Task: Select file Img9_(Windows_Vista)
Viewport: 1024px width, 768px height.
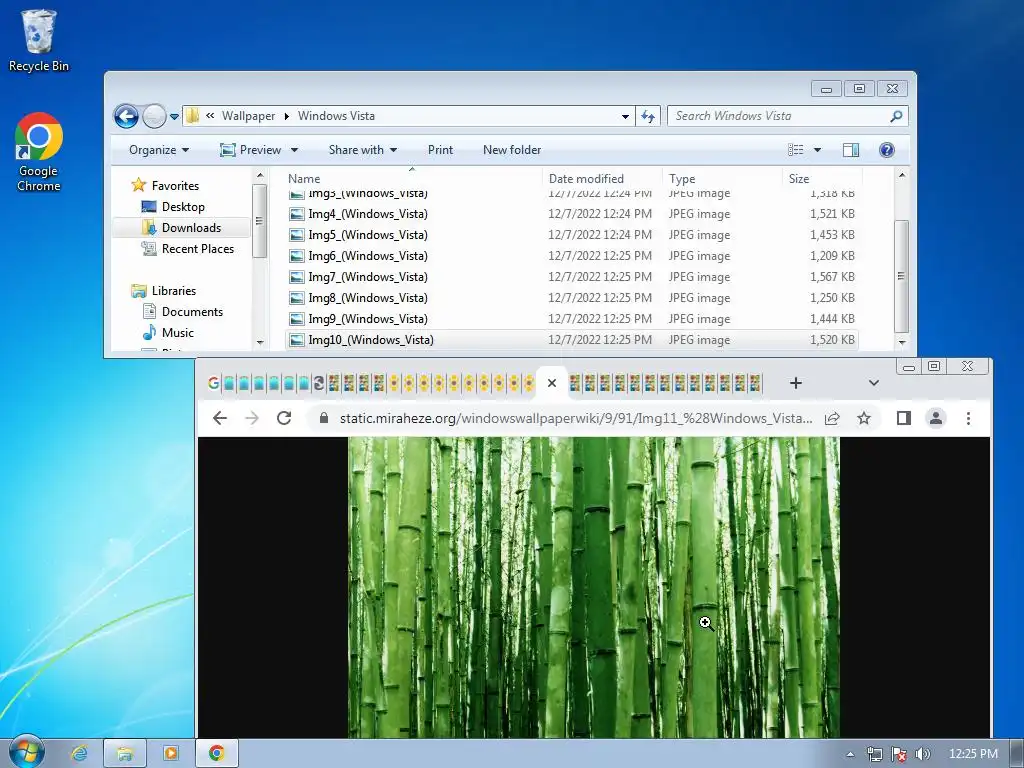Action: pos(571,319)
